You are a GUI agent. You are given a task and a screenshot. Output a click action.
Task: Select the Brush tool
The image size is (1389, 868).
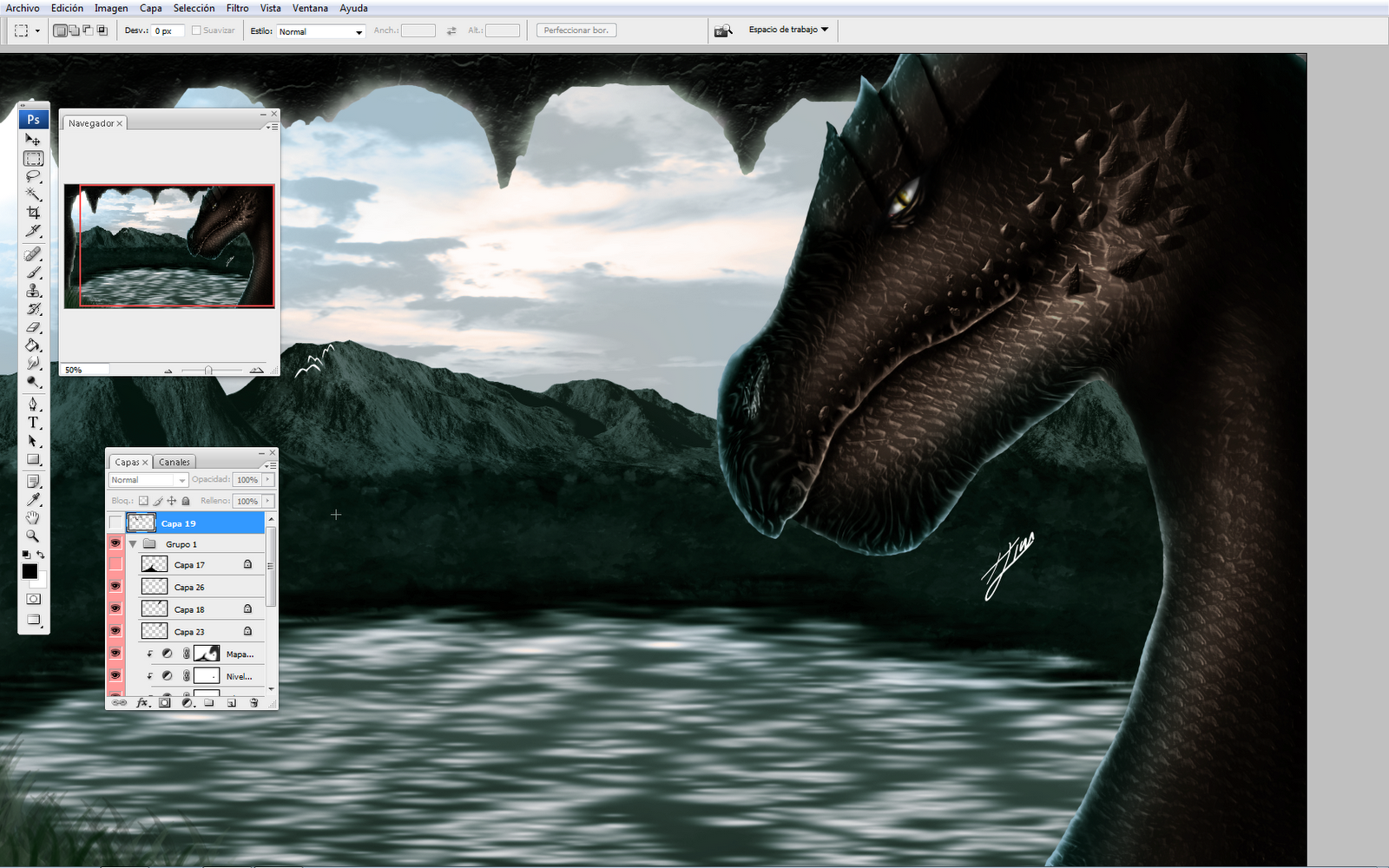tap(33, 273)
